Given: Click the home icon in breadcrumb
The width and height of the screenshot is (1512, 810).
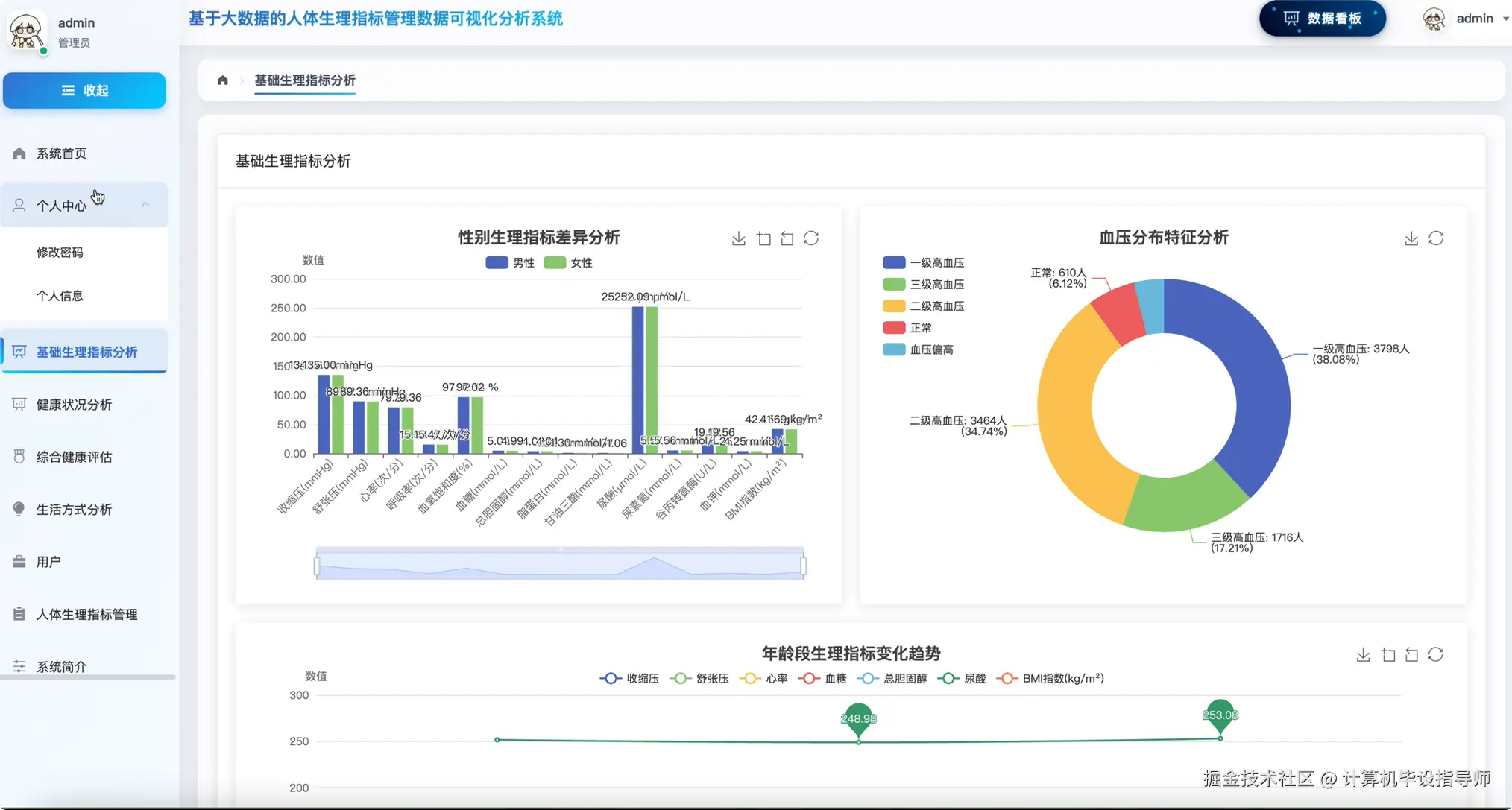Looking at the screenshot, I should pyautogui.click(x=222, y=80).
